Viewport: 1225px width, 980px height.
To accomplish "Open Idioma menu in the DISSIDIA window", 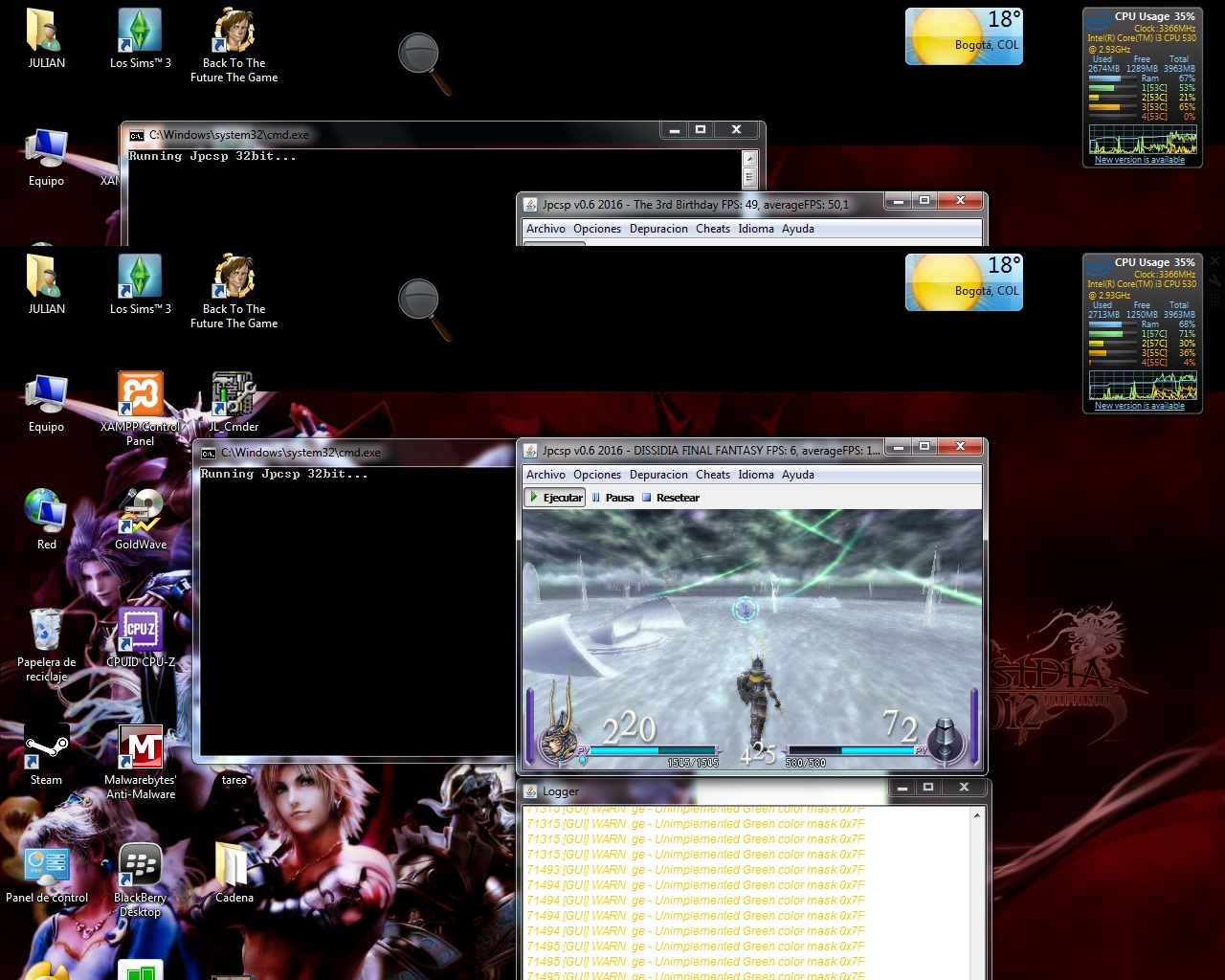I will (x=756, y=475).
